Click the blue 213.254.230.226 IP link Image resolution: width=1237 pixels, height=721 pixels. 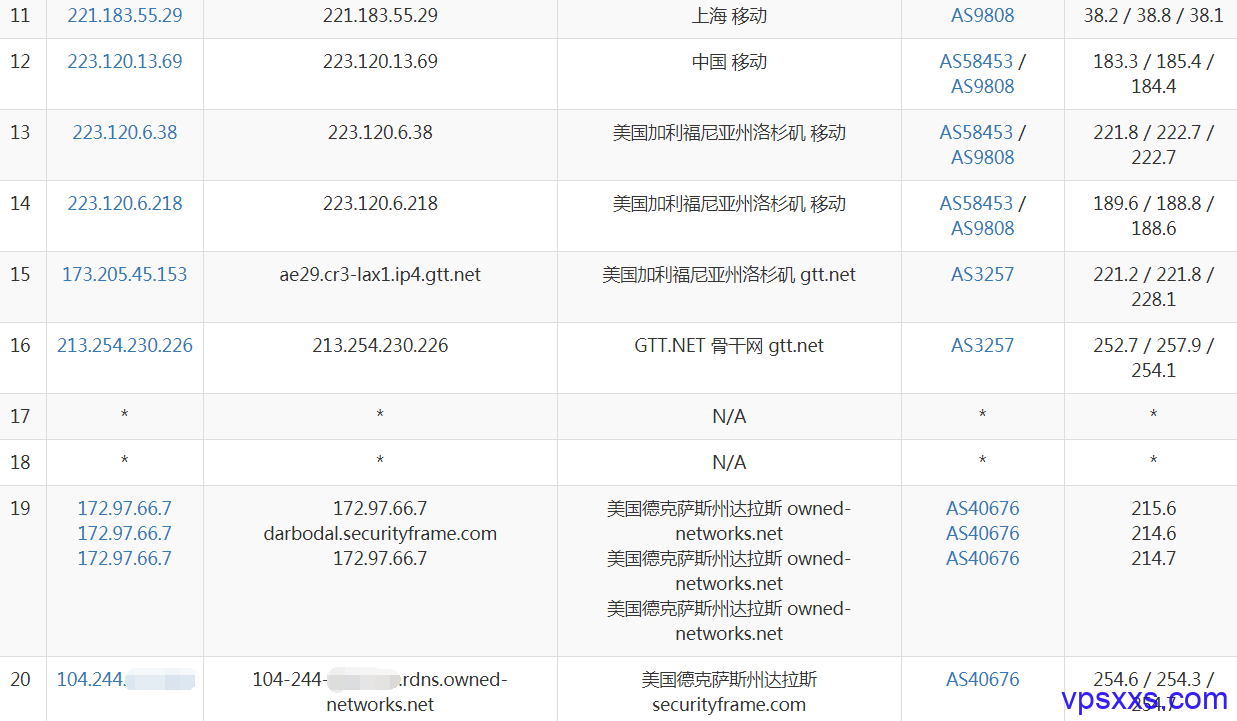pos(125,345)
